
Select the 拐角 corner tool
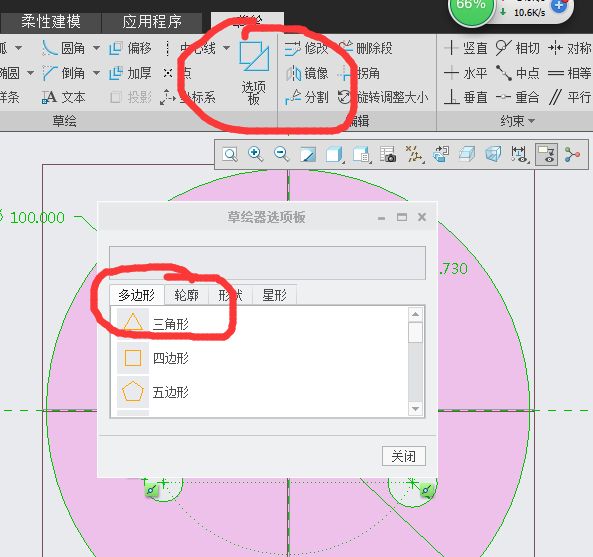pos(359,73)
